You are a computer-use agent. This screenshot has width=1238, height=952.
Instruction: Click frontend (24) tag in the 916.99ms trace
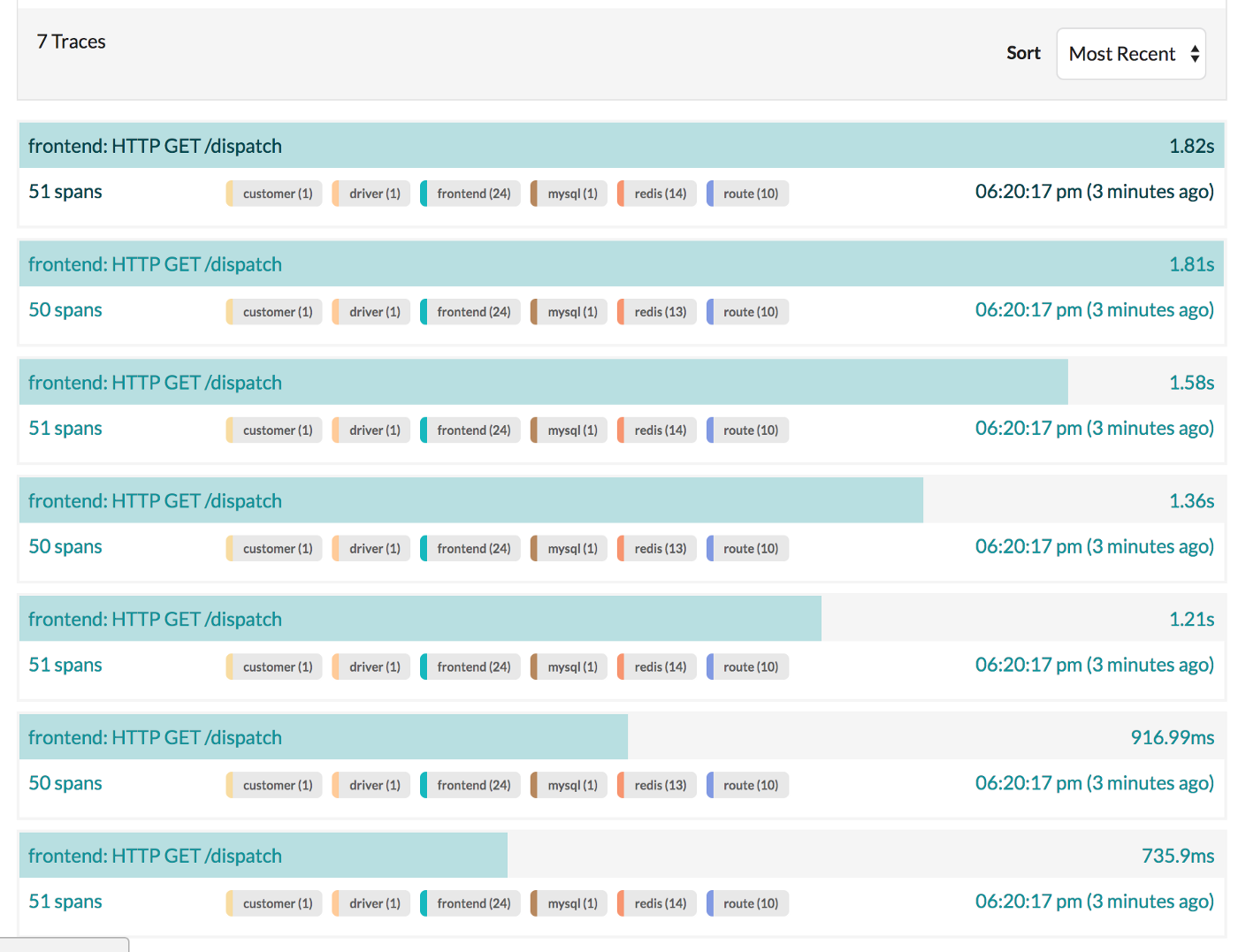470,786
